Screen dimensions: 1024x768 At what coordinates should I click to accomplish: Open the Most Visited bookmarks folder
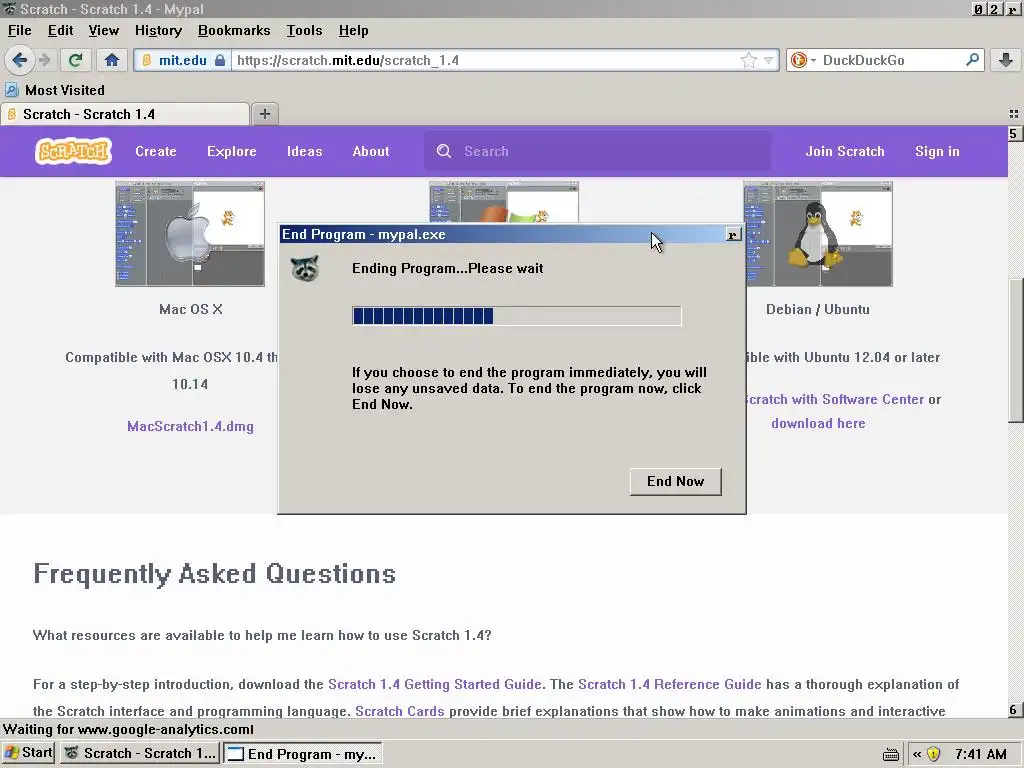click(x=55, y=90)
